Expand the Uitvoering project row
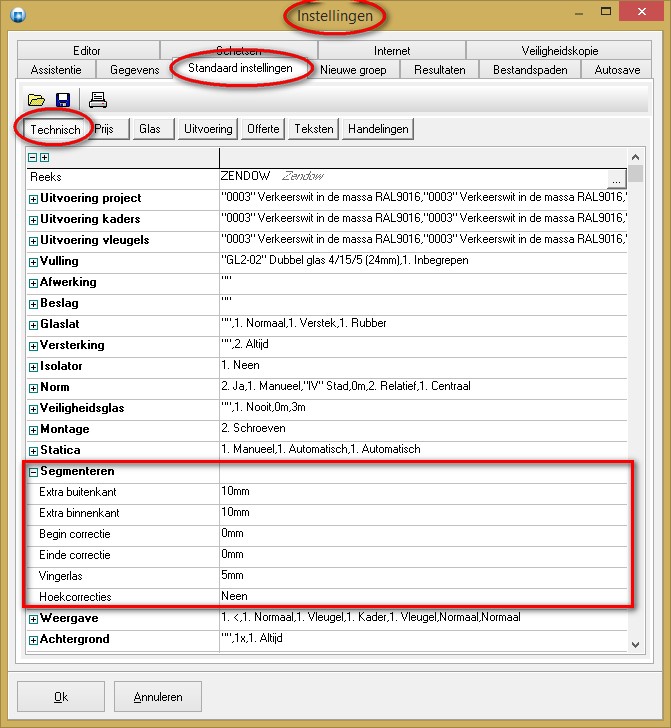Image resolution: width=671 pixels, height=728 pixels. tap(33, 199)
